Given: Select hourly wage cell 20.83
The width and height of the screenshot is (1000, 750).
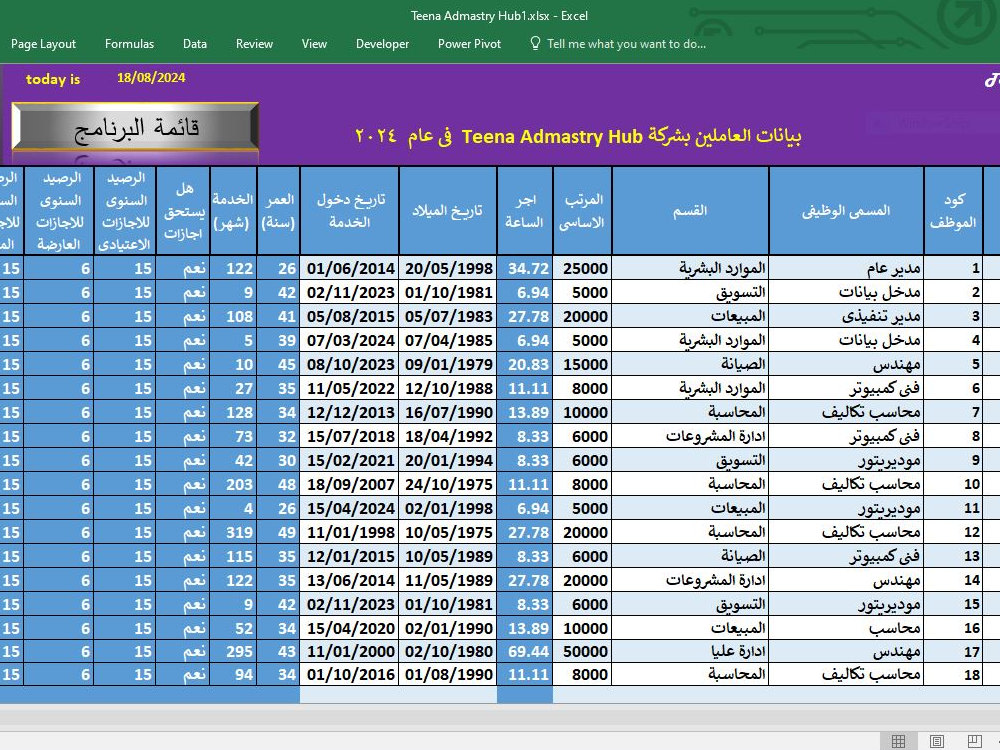Looking at the screenshot, I should pos(524,364).
